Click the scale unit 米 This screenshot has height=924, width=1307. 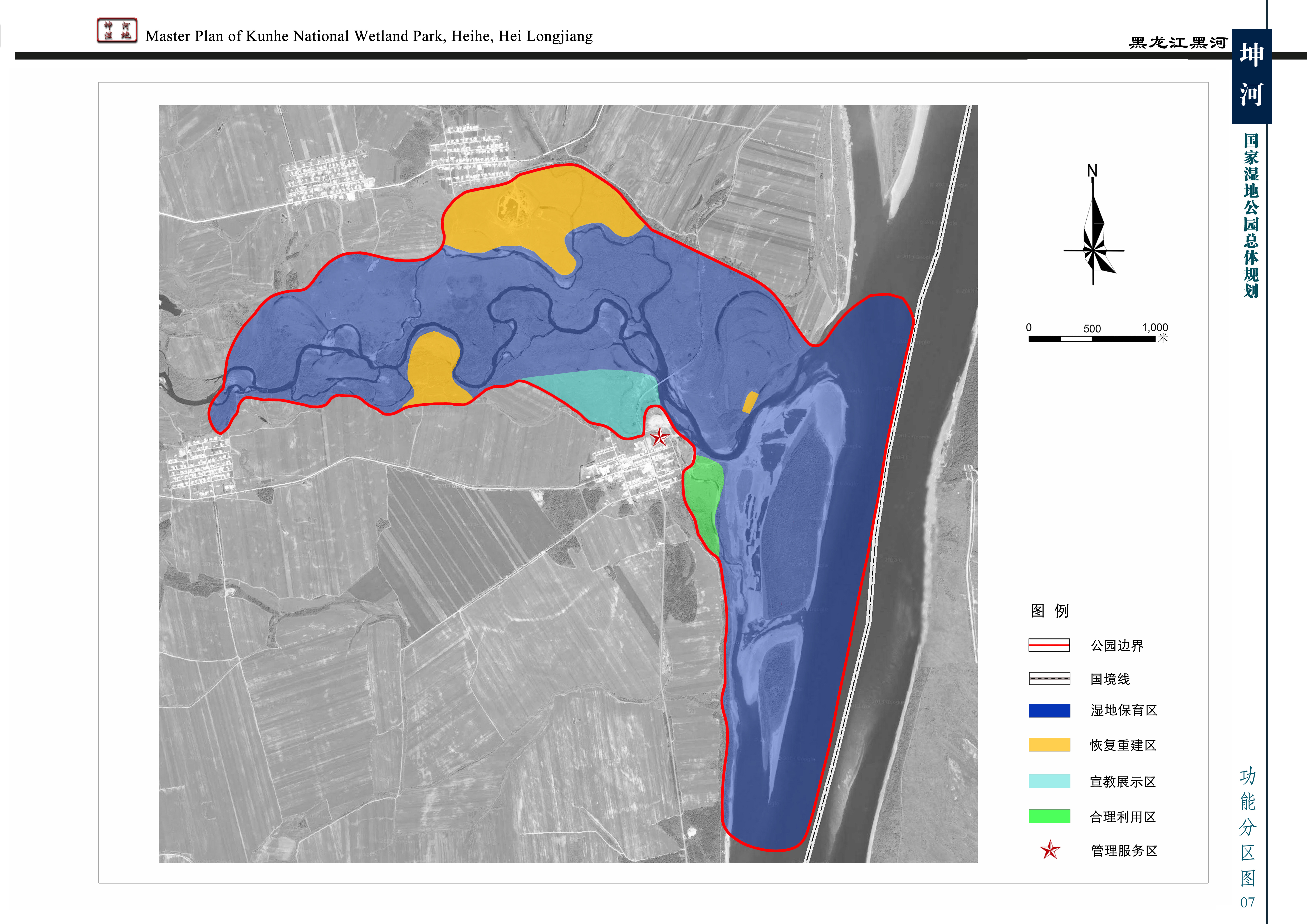click(x=1163, y=338)
